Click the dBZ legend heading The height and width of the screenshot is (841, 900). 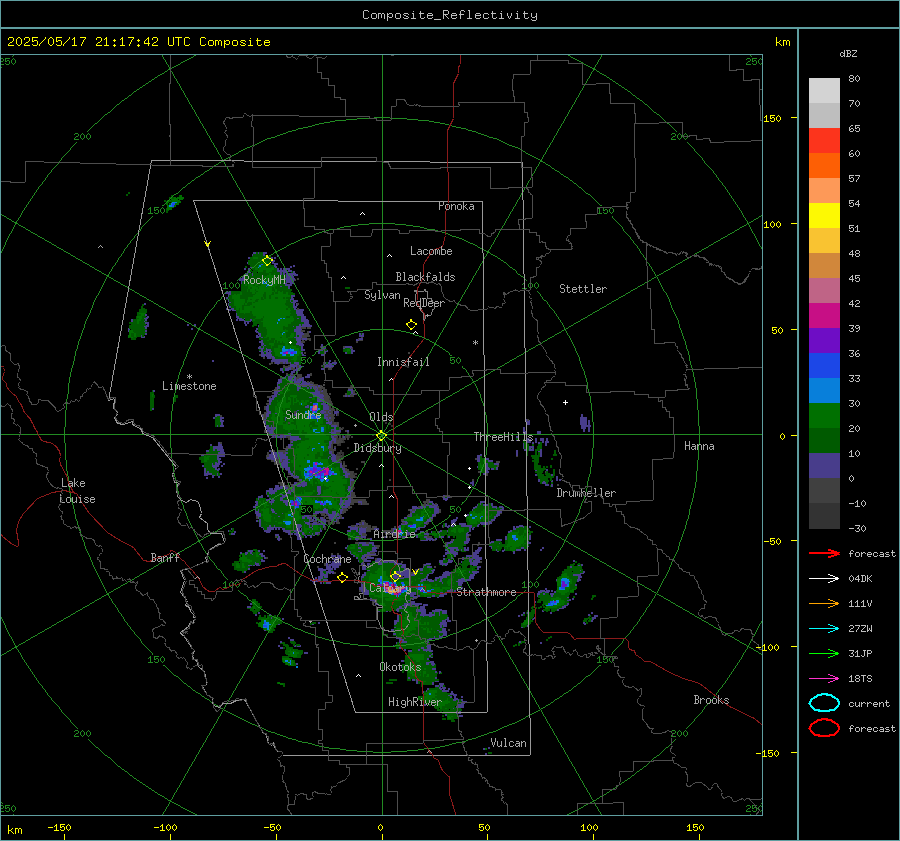click(848, 54)
